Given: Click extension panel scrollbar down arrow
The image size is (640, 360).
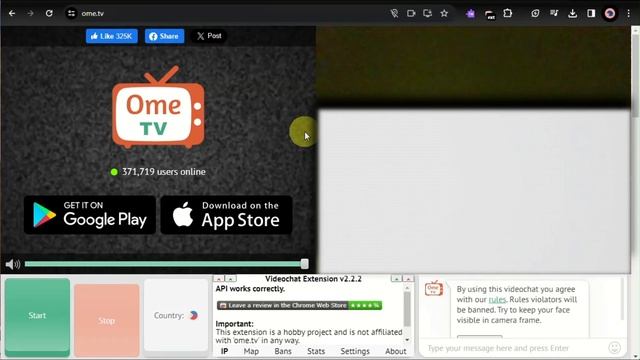Looking at the screenshot, I should click(x=407, y=340).
